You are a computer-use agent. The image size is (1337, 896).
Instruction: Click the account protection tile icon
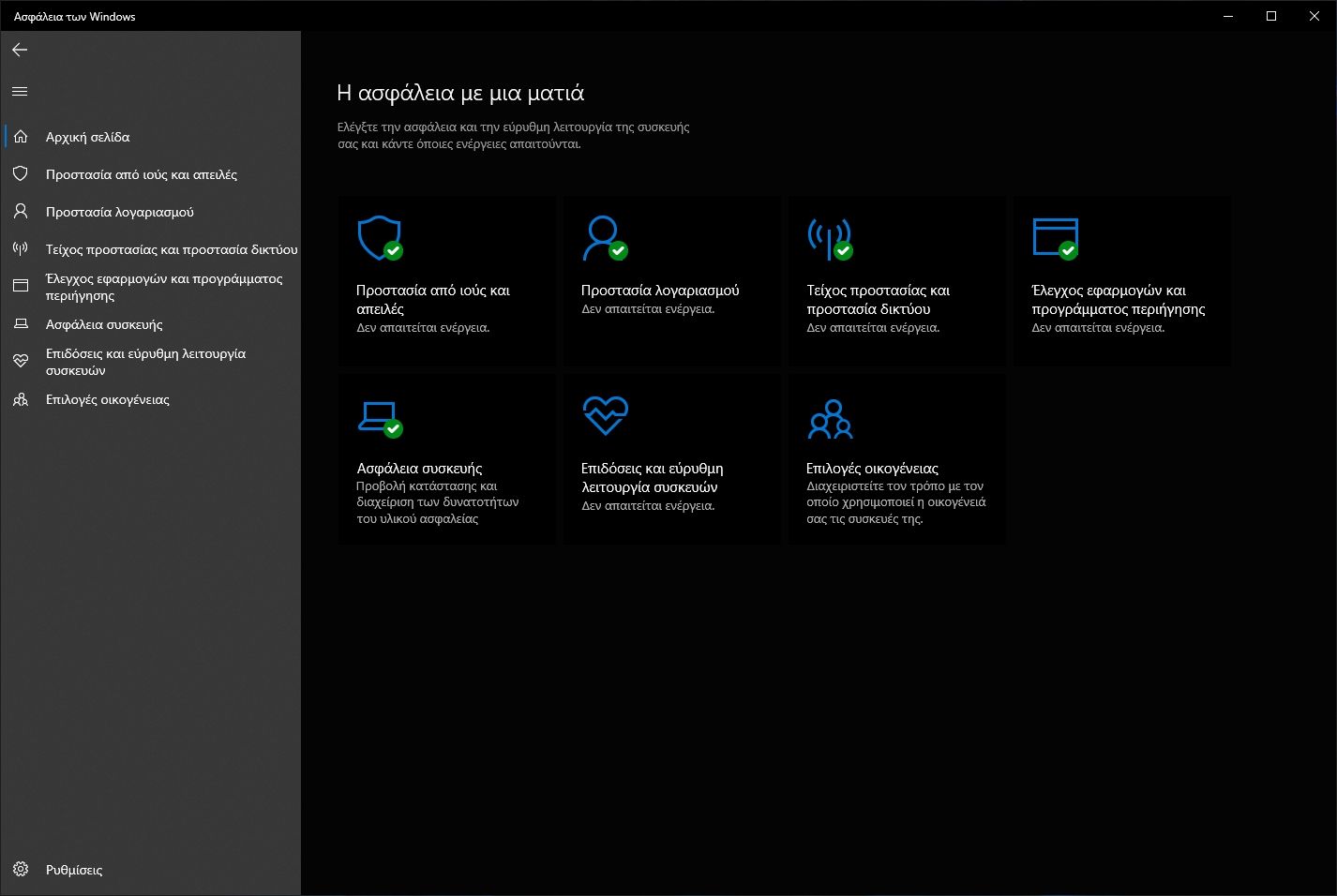pyautogui.click(x=603, y=238)
